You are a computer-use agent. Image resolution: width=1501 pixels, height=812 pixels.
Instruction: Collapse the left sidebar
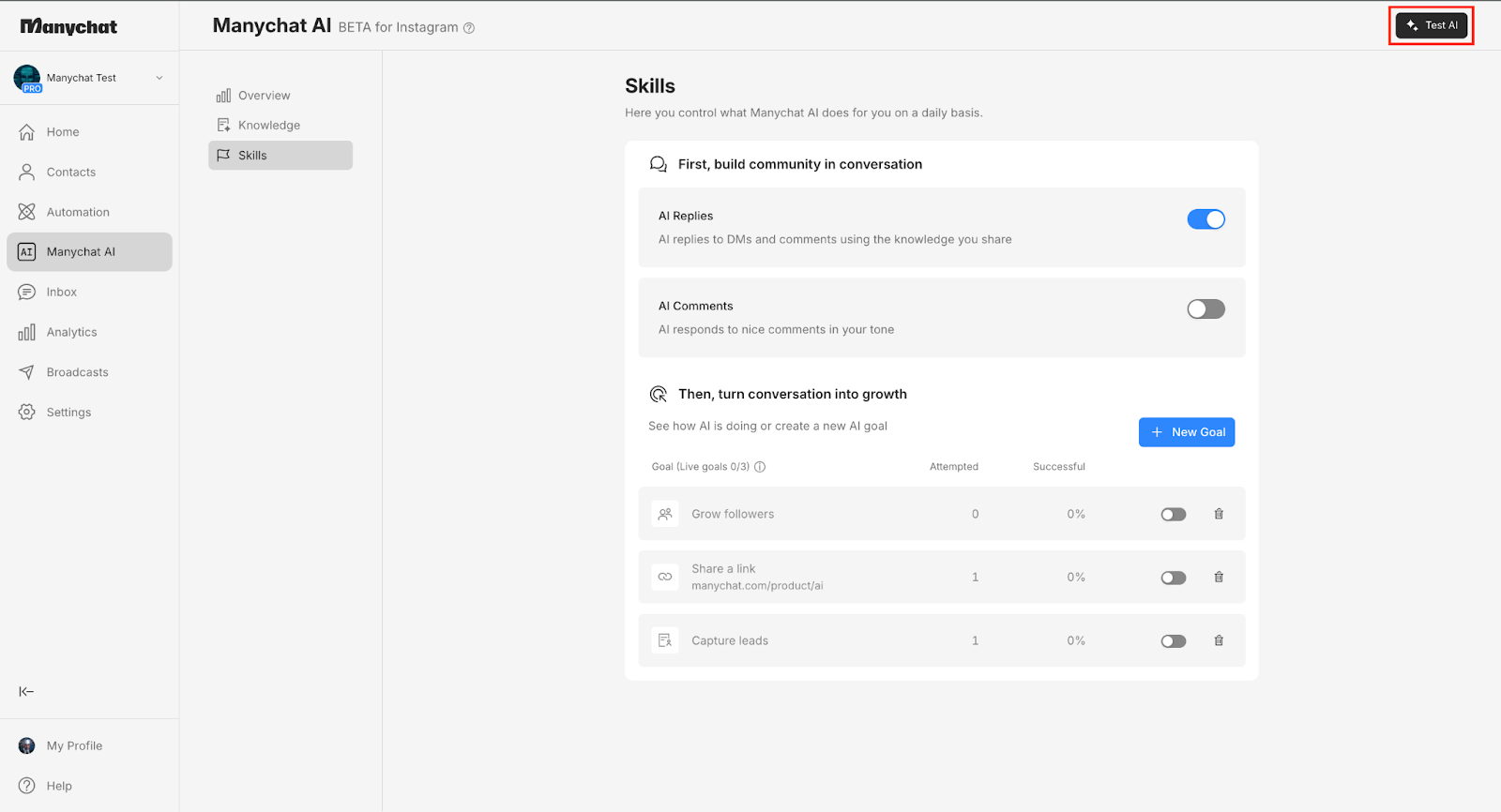click(26, 692)
